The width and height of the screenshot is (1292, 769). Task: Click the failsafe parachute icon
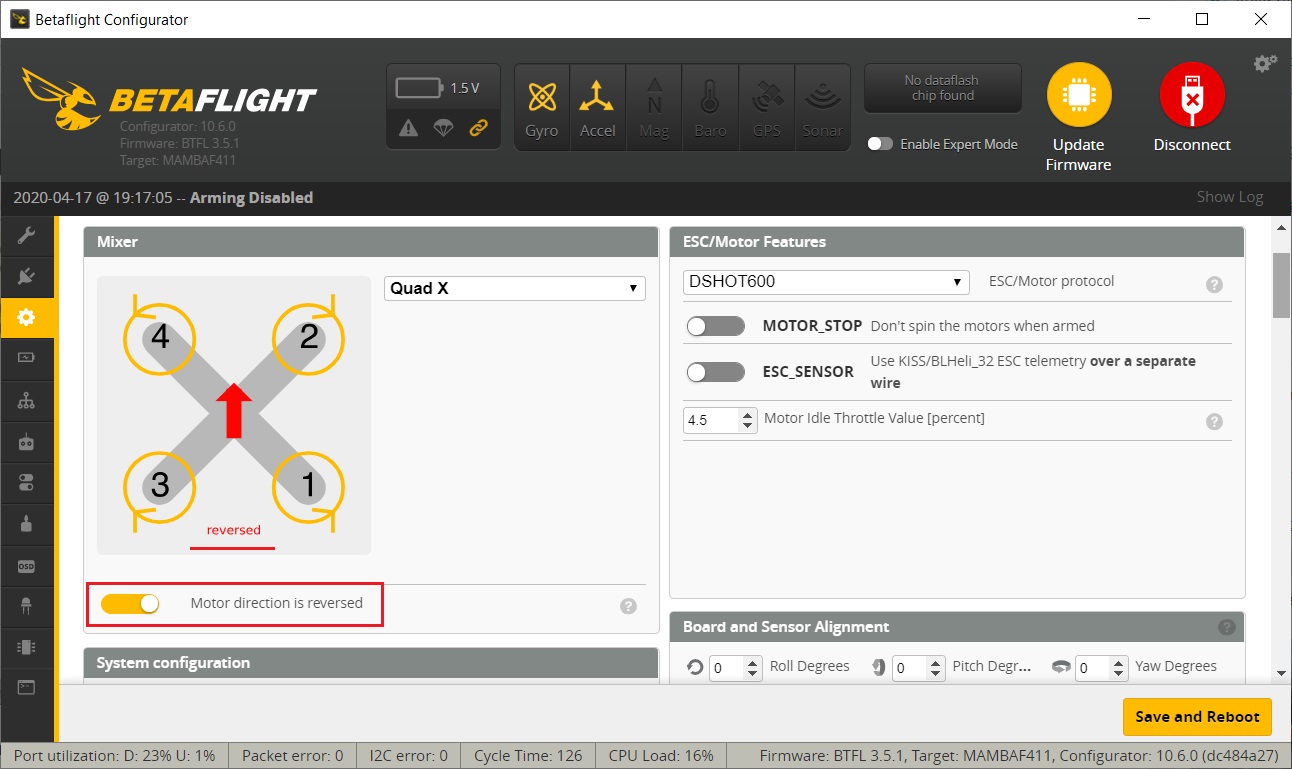click(443, 128)
